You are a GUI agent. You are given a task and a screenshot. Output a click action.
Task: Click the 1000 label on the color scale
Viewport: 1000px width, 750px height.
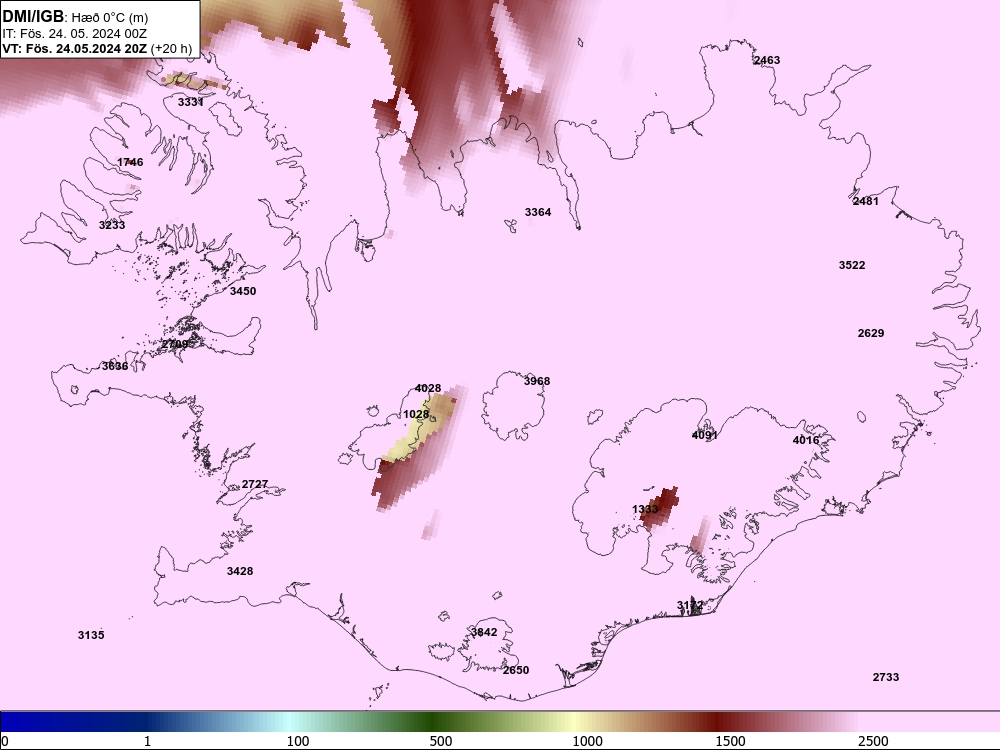tap(587, 741)
